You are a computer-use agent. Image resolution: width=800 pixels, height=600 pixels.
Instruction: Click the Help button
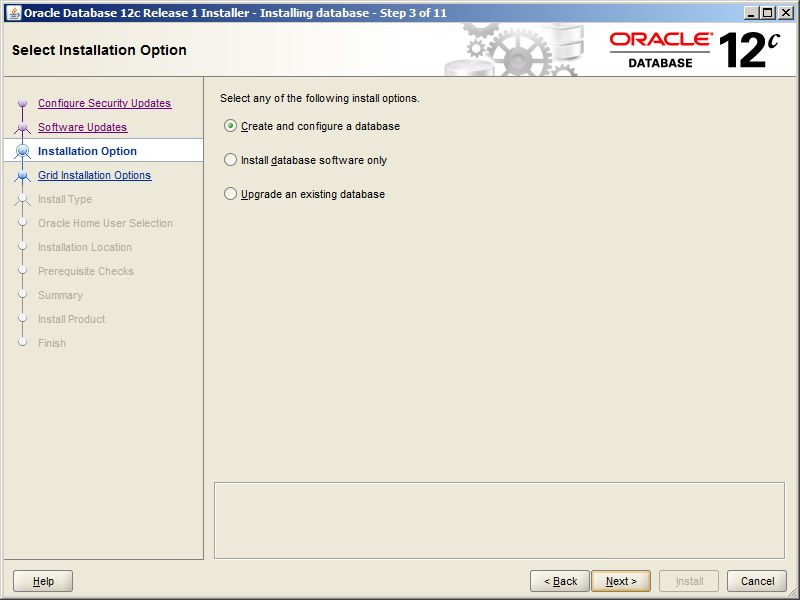(x=43, y=581)
